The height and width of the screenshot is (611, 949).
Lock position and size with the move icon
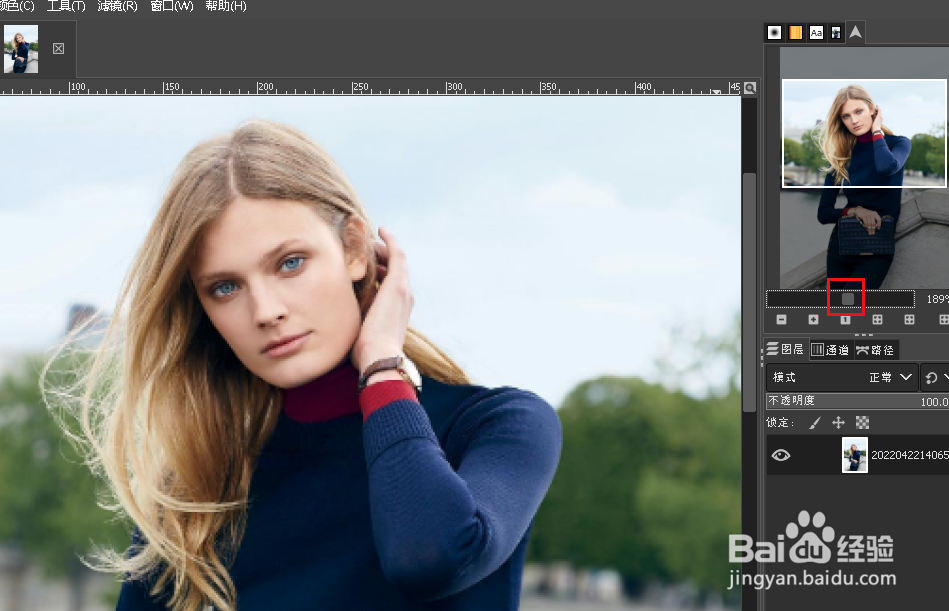[x=838, y=423]
